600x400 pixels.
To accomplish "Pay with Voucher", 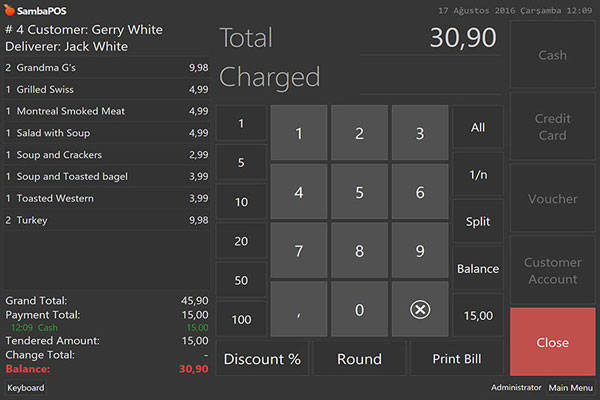I will (552, 199).
